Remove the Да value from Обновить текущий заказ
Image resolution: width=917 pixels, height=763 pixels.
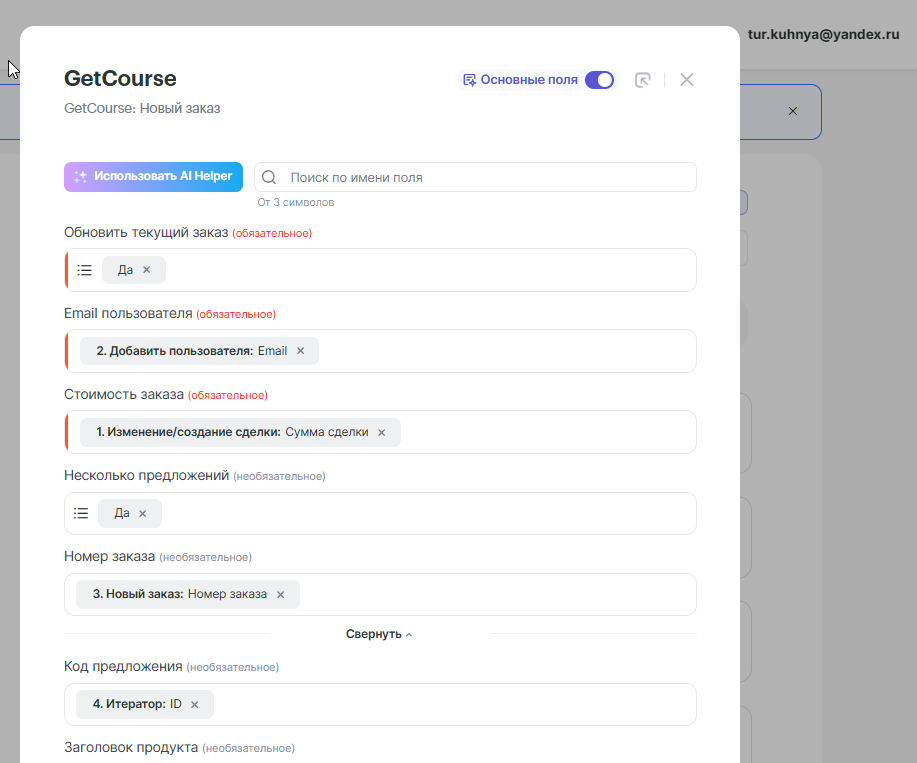pos(147,270)
